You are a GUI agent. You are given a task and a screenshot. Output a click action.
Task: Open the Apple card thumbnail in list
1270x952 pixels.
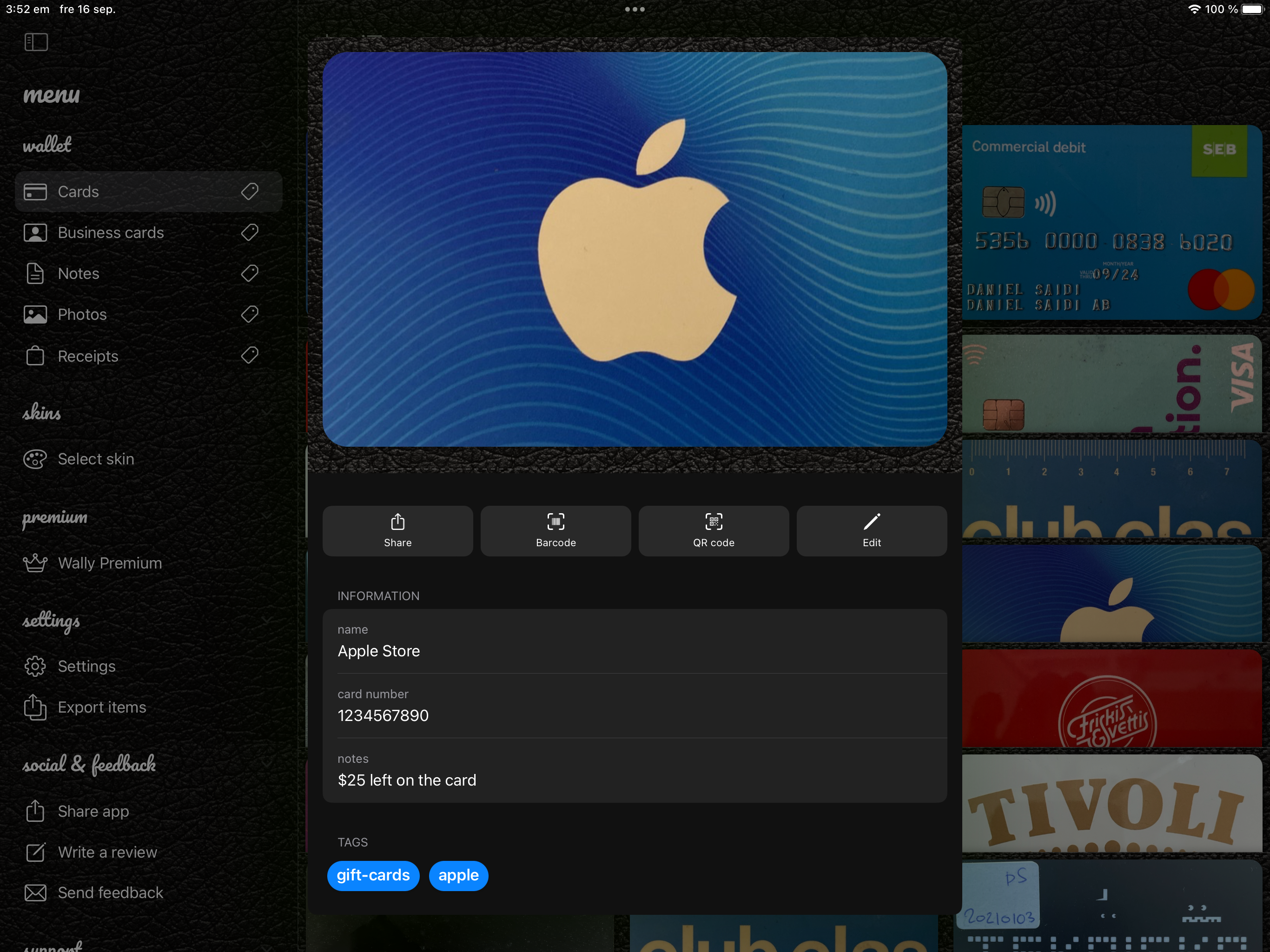click(x=1112, y=594)
